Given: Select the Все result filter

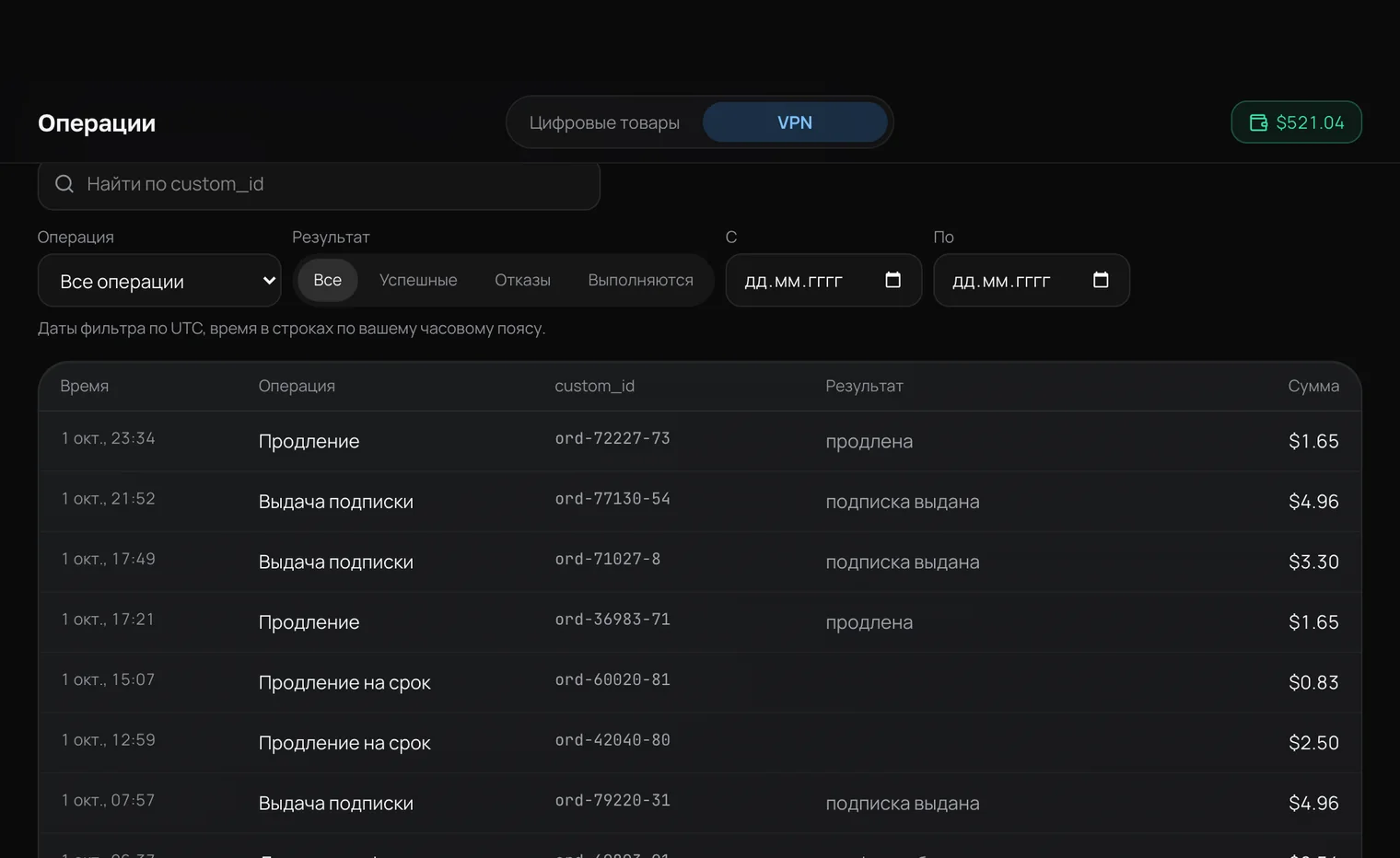Looking at the screenshot, I should click(327, 280).
